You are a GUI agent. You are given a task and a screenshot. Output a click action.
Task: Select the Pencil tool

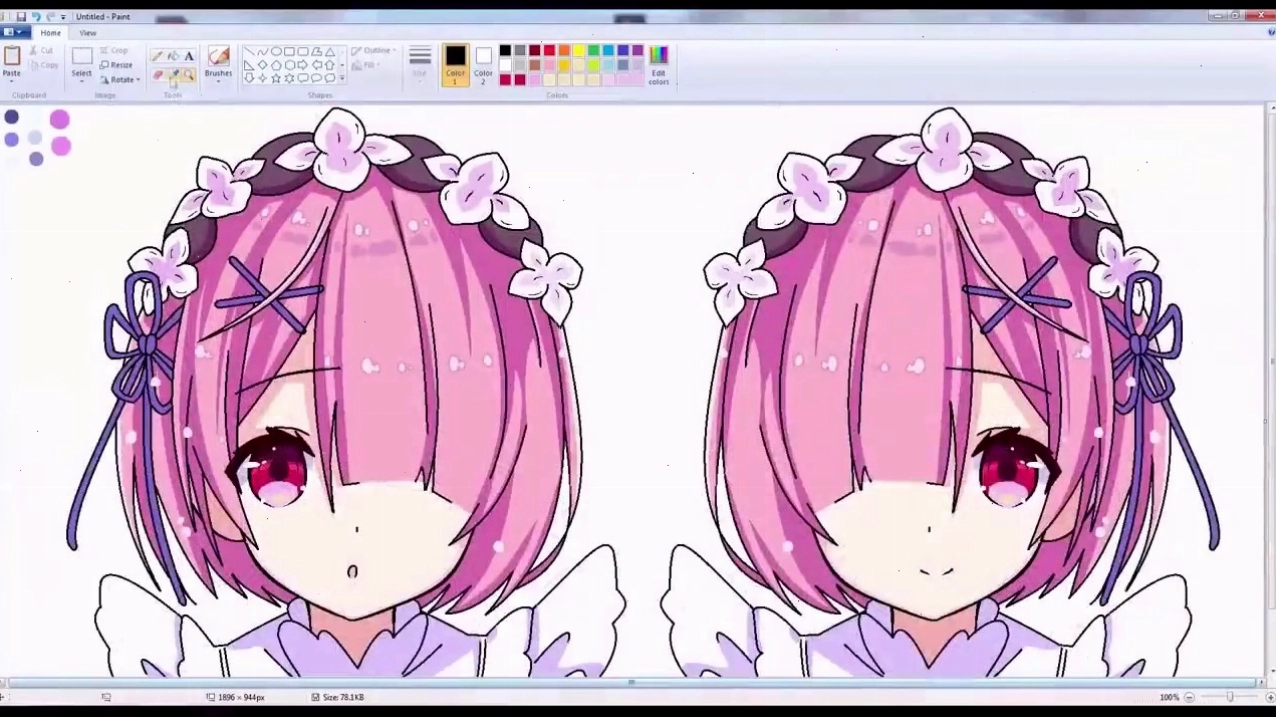tap(157, 56)
